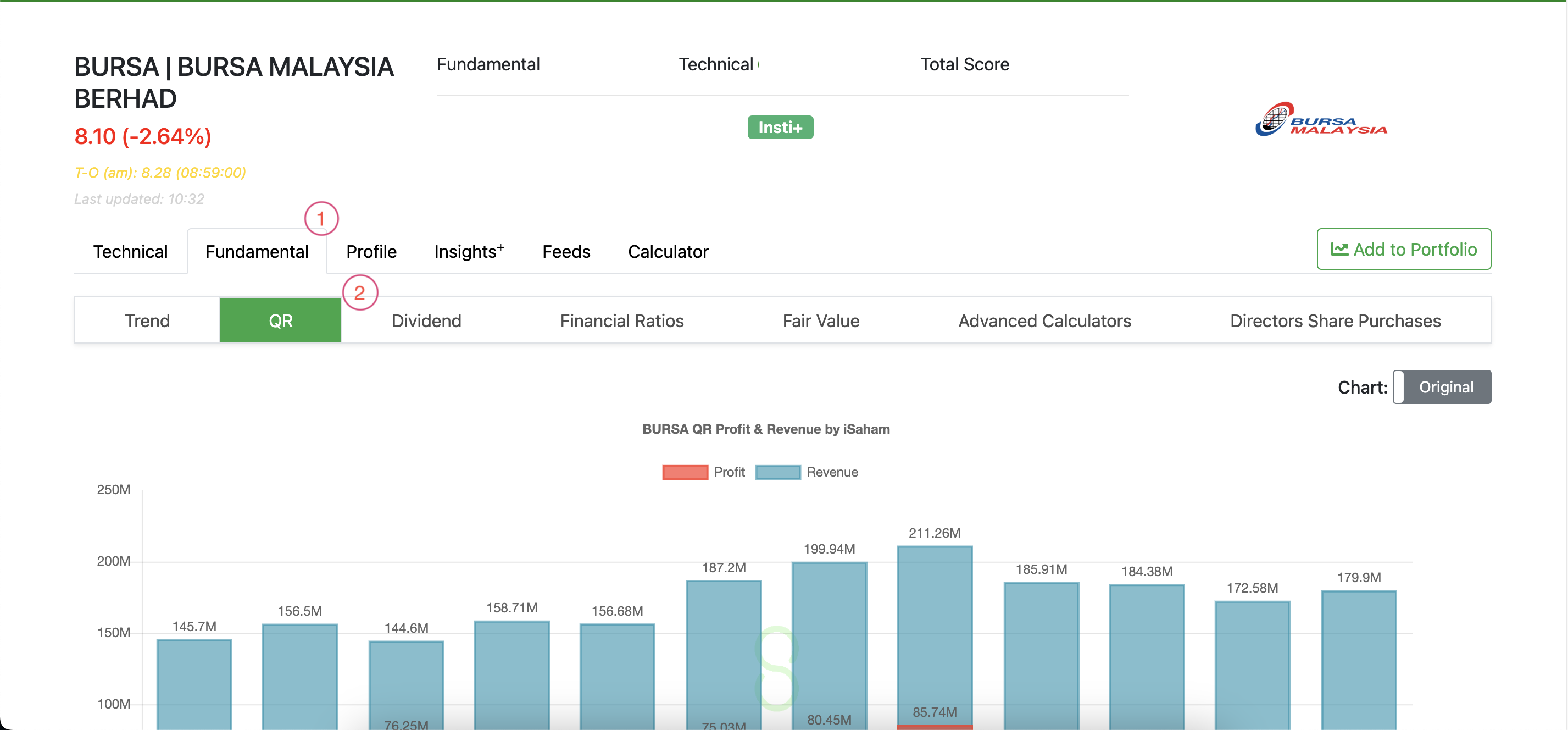This screenshot has width=1568, height=730.
Task: Select the Trend sub-tab
Action: [147, 321]
